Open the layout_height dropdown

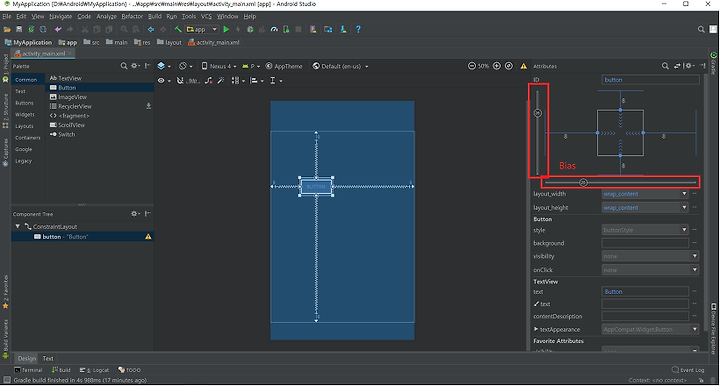point(684,207)
